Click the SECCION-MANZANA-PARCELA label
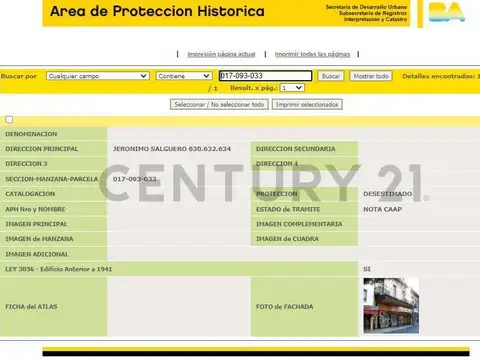The image size is (480, 360). [52, 179]
